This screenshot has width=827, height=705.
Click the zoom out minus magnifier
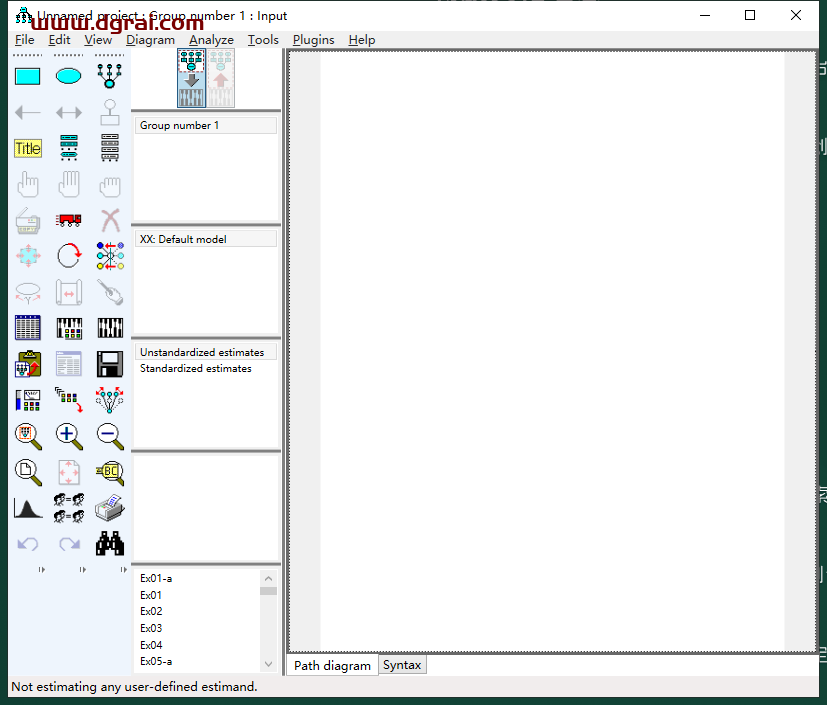(x=110, y=436)
